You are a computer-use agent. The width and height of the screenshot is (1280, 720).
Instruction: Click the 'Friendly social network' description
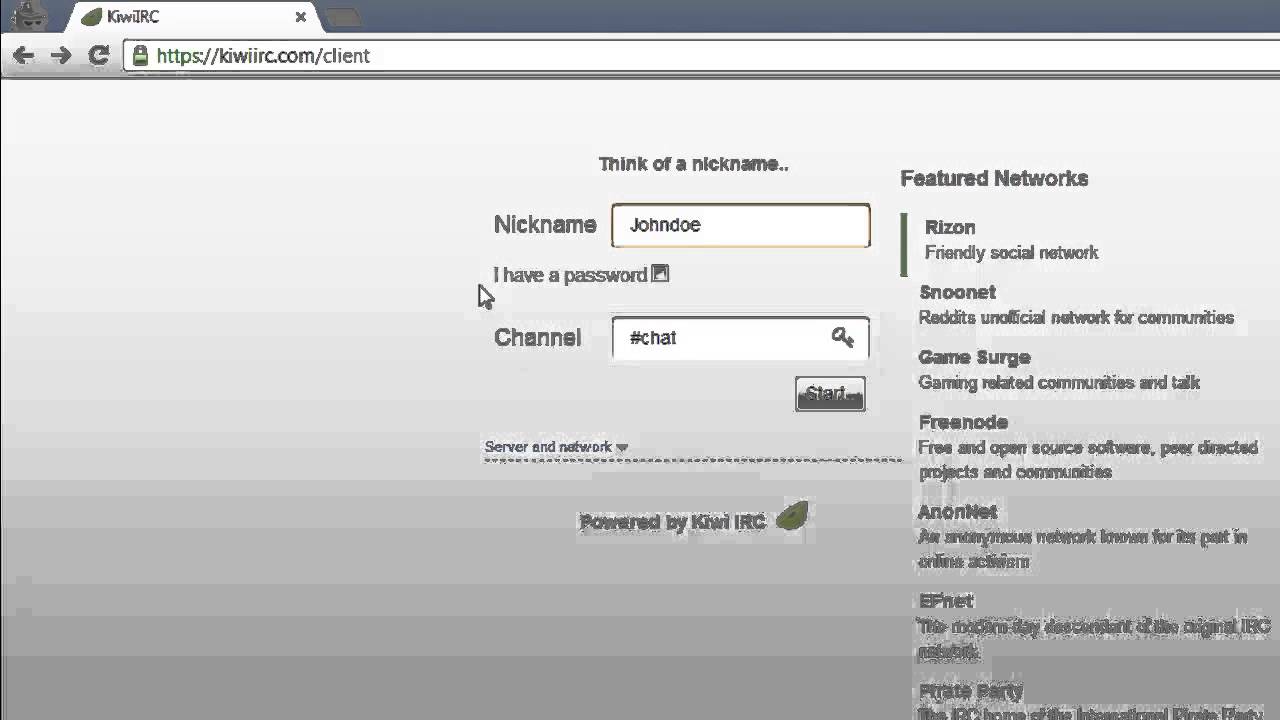1012,253
